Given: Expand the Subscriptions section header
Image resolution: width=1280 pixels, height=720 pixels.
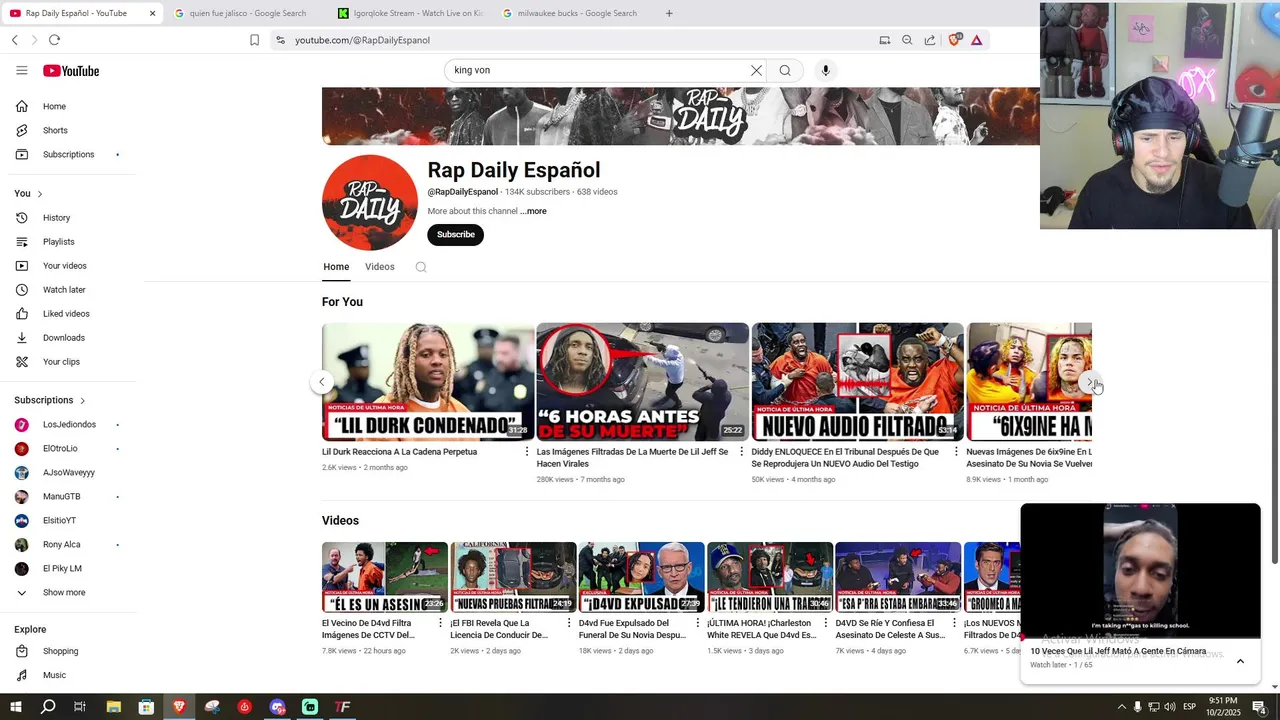Looking at the screenshot, I should coord(50,400).
